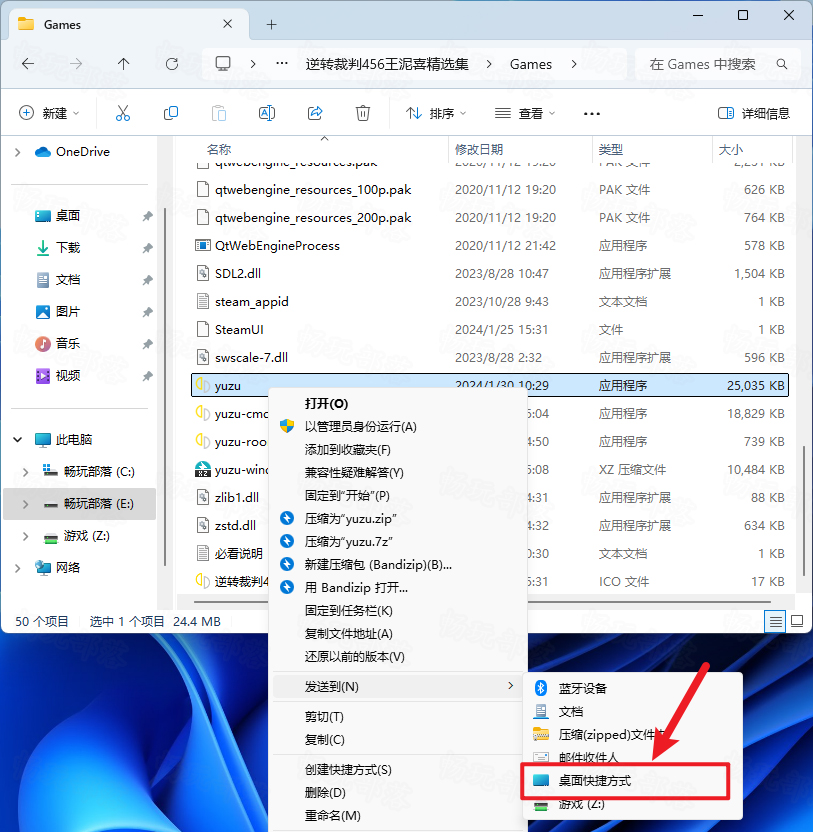Click the Delete trash icon in toolbar

click(363, 113)
